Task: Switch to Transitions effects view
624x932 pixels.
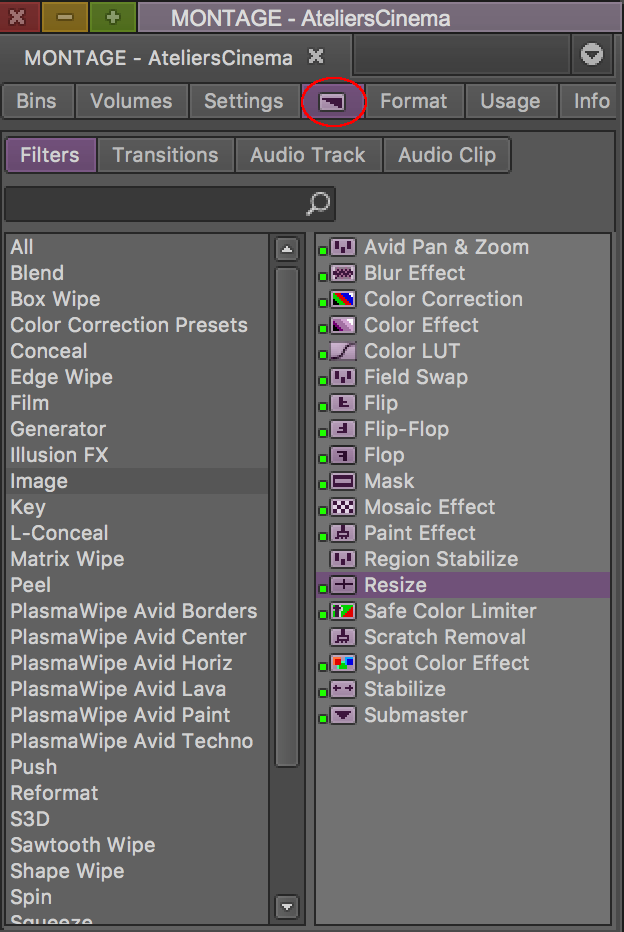Action: pos(165,155)
